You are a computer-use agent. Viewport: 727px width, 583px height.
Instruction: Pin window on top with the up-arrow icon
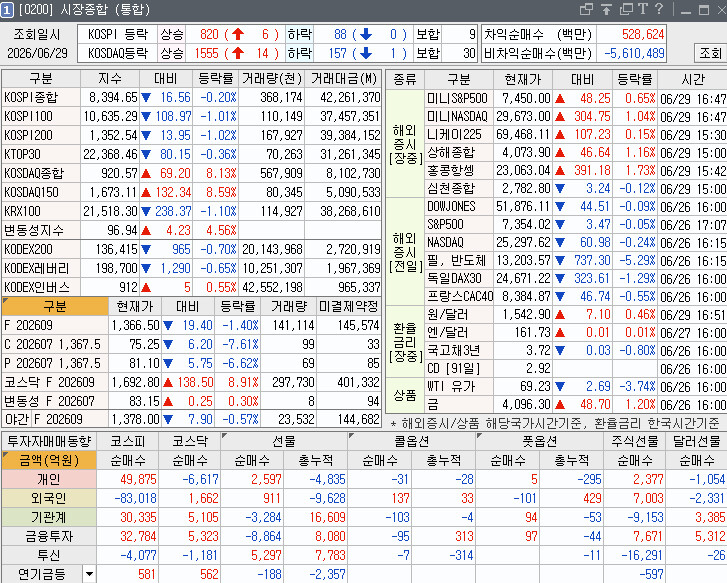pyautogui.click(x=606, y=9)
